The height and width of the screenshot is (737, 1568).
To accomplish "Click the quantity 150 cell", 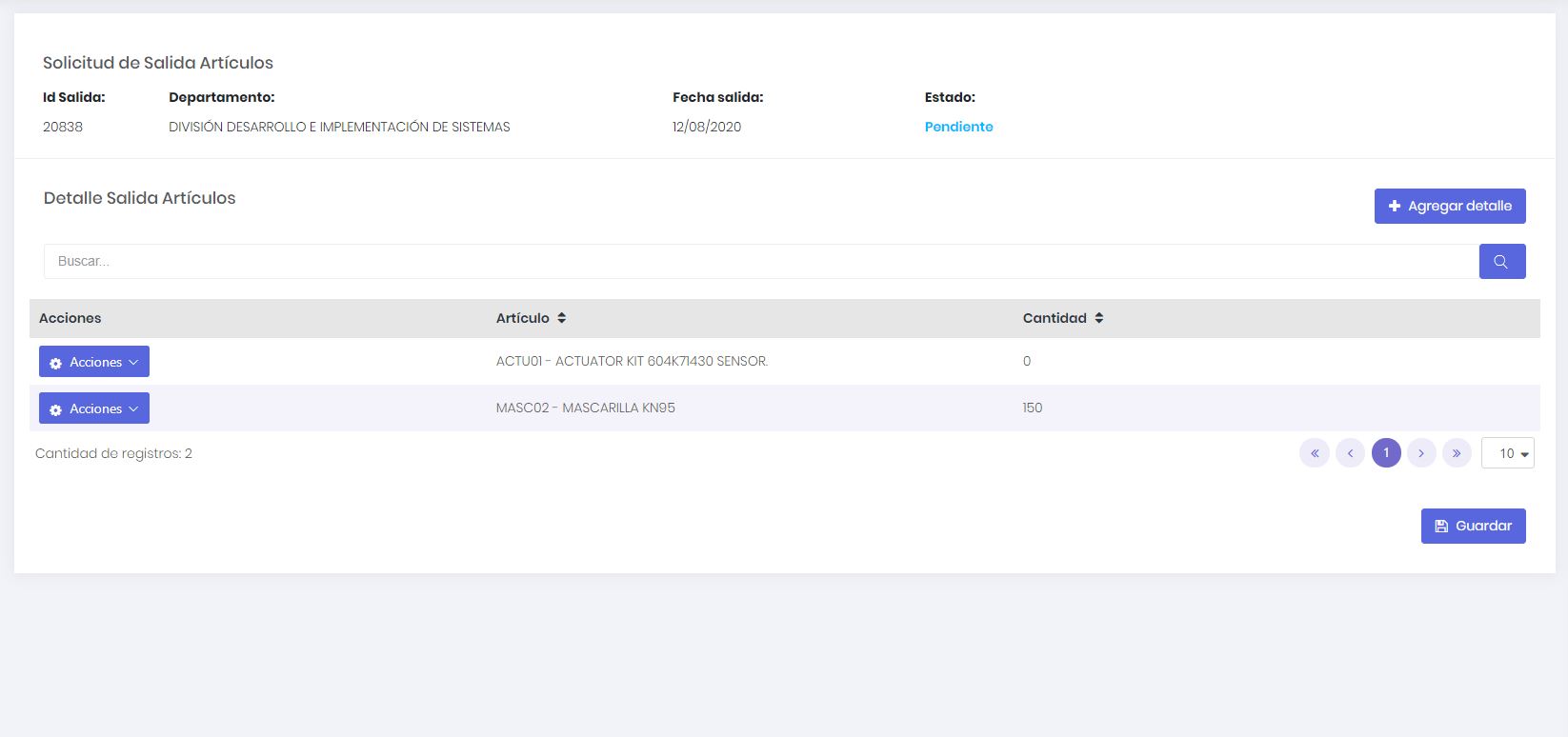I will coord(1033,408).
